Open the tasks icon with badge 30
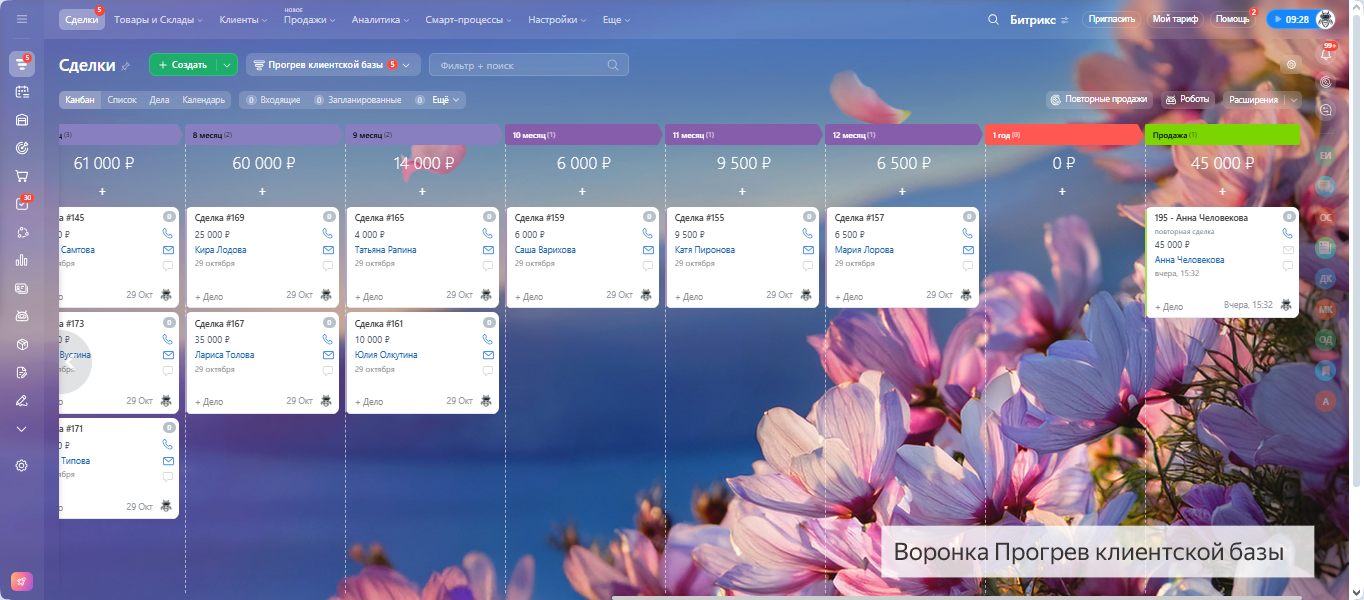 pos(22,204)
